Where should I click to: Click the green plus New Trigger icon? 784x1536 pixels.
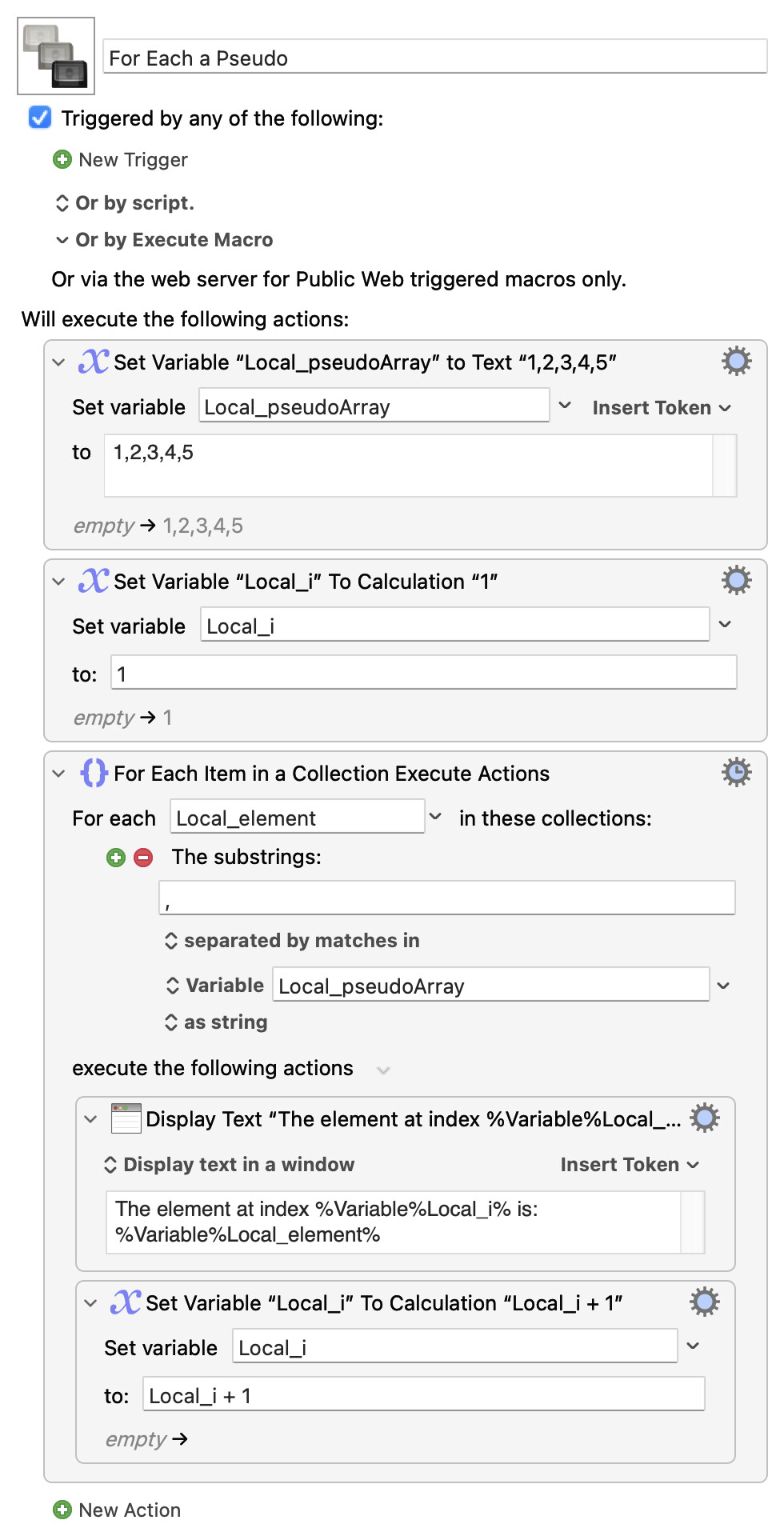click(x=62, y=160)
